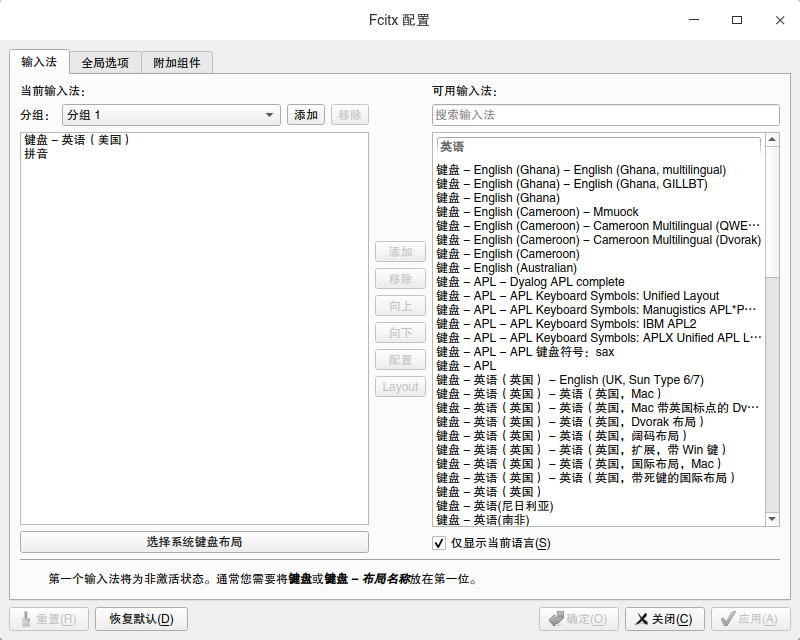Move an input method up with 向上
800x640 pixels.
(400, 305)
